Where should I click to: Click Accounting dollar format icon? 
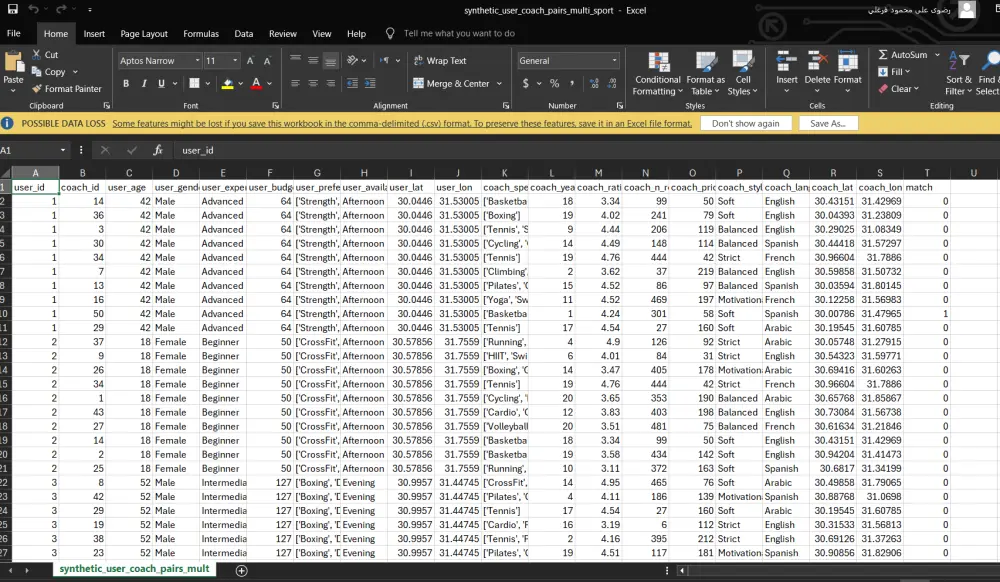[526, 83]
